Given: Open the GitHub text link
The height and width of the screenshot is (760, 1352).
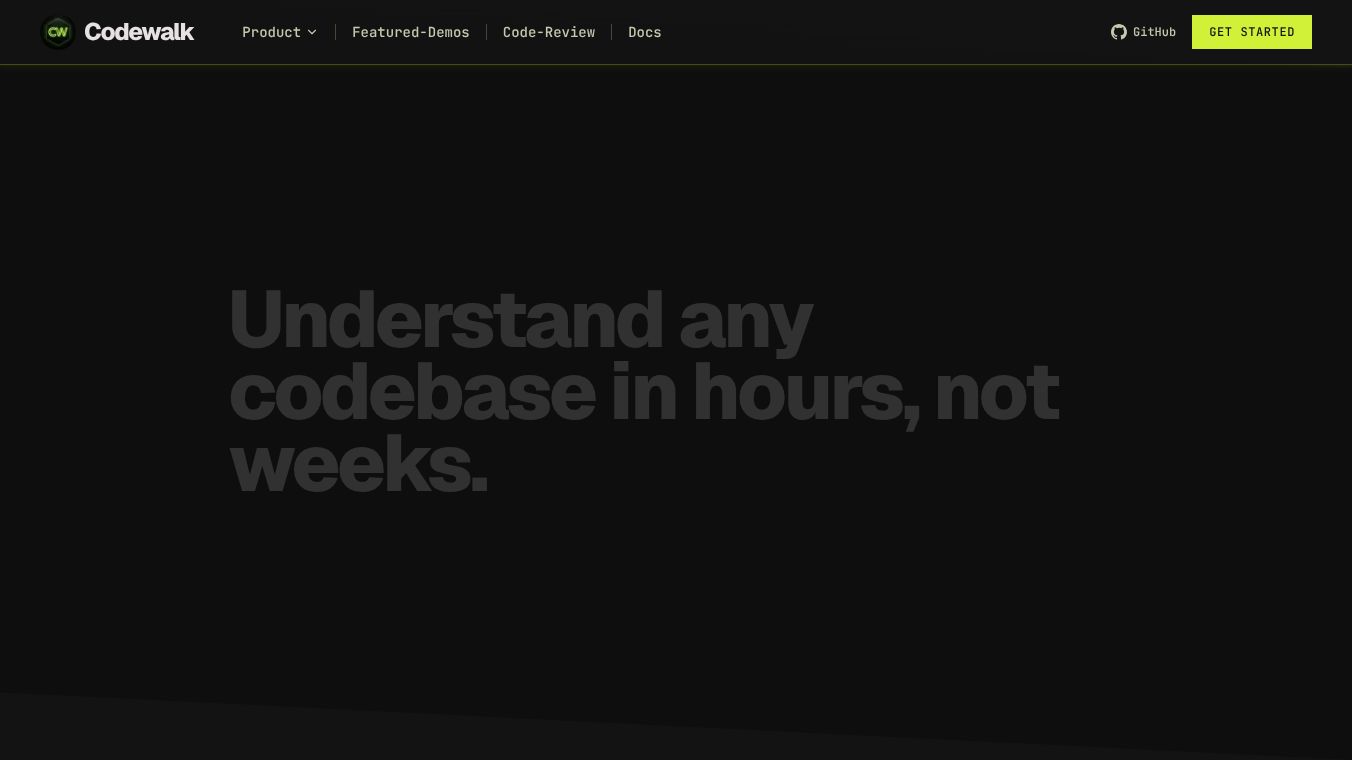Looking at the screenshot, I should [1154, 32].
